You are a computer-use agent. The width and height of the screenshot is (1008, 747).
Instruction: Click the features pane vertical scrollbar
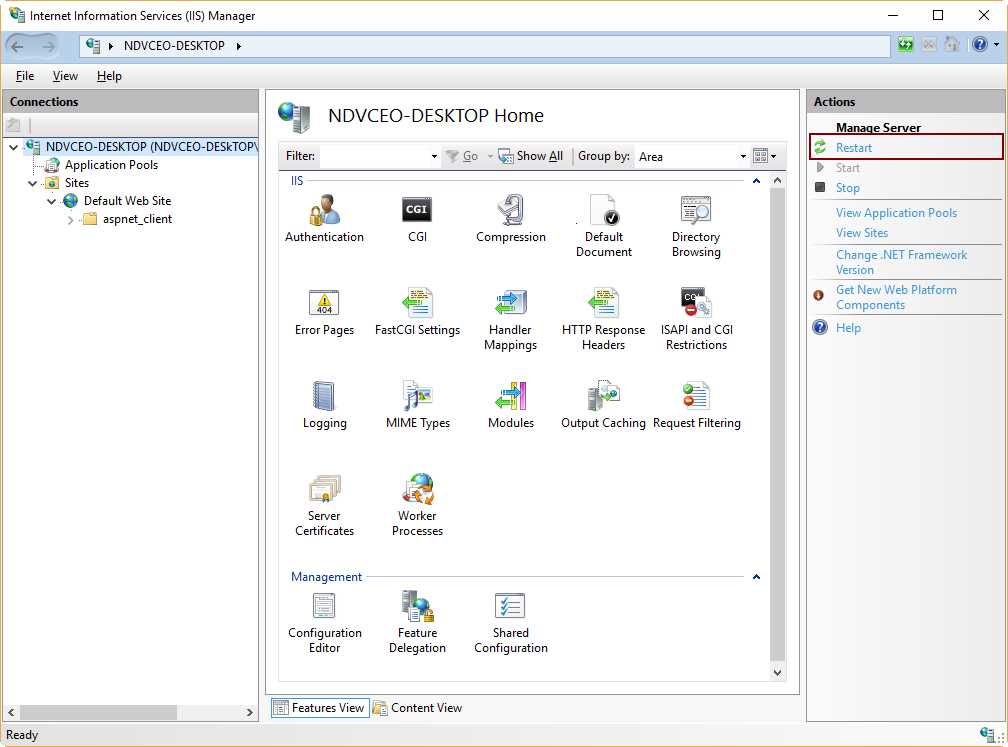tap(777, 420)
